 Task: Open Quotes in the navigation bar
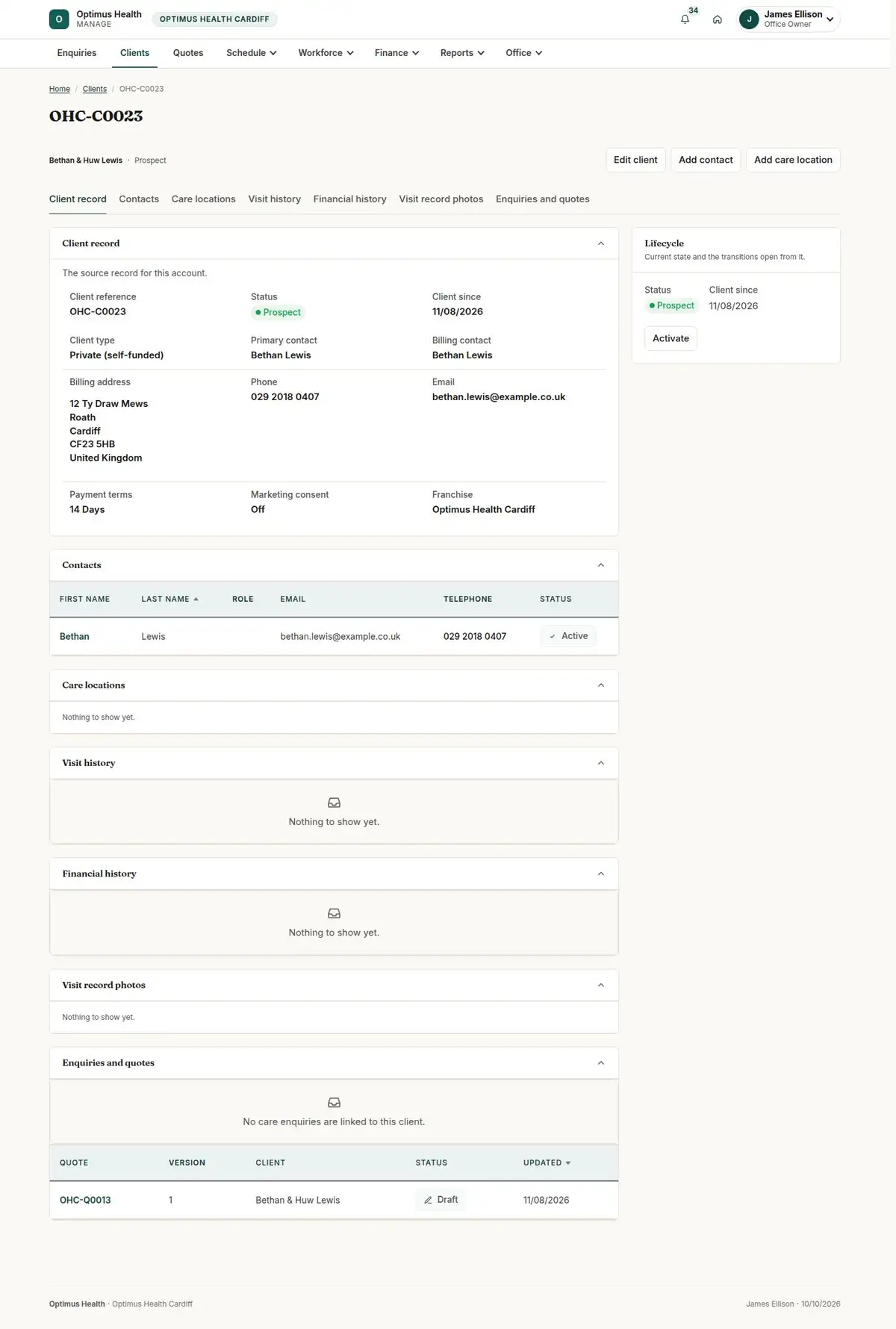tap(188, 53)
